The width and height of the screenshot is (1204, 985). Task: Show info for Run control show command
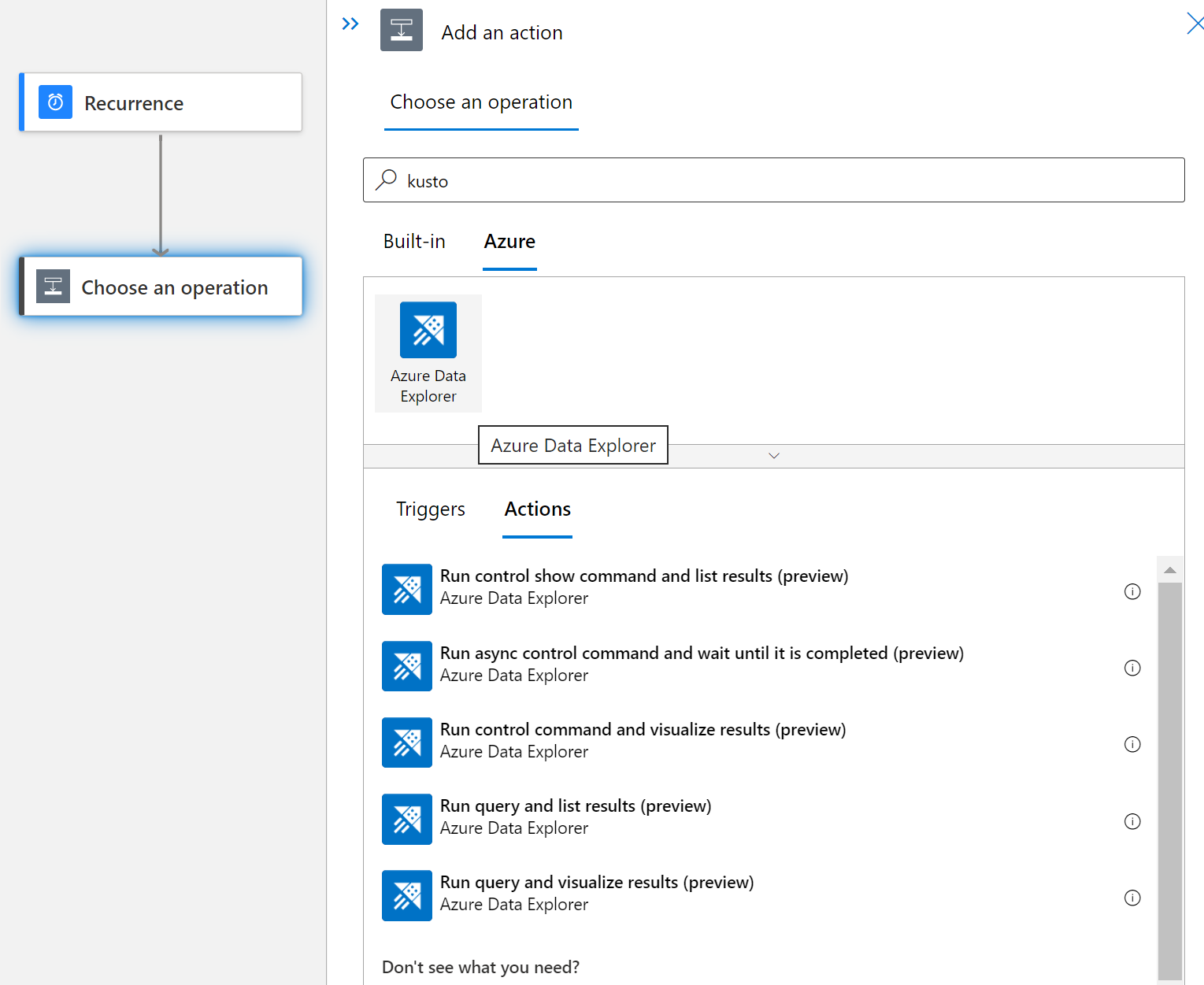[1132, 591]
